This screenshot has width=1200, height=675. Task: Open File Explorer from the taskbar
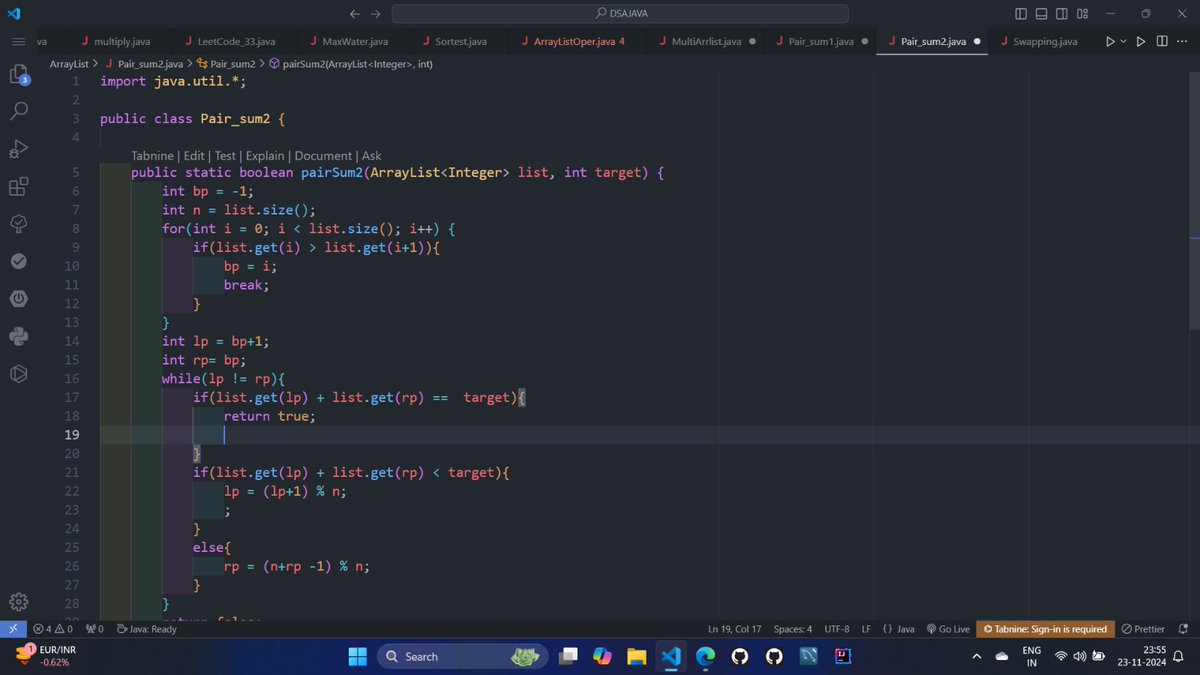636,656
